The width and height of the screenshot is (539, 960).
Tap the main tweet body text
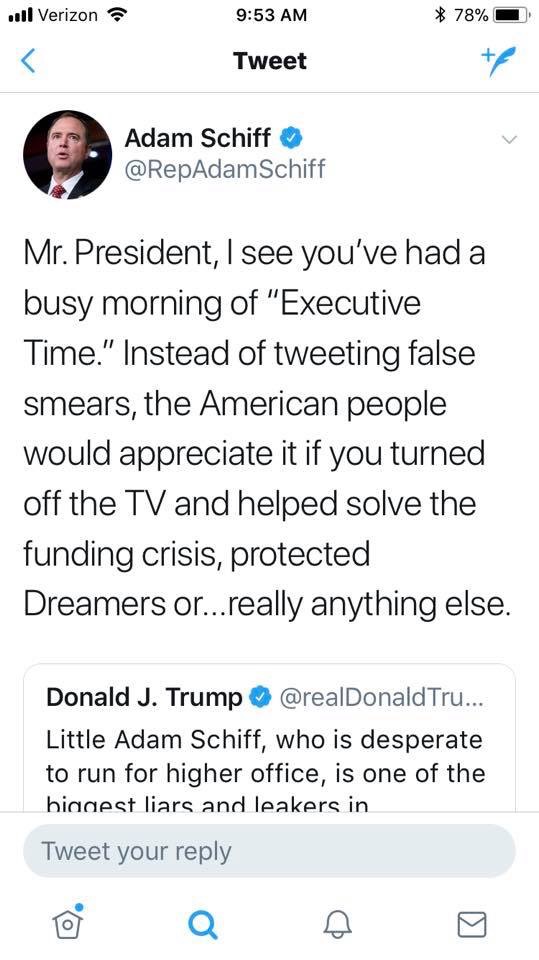pos(267,429)
